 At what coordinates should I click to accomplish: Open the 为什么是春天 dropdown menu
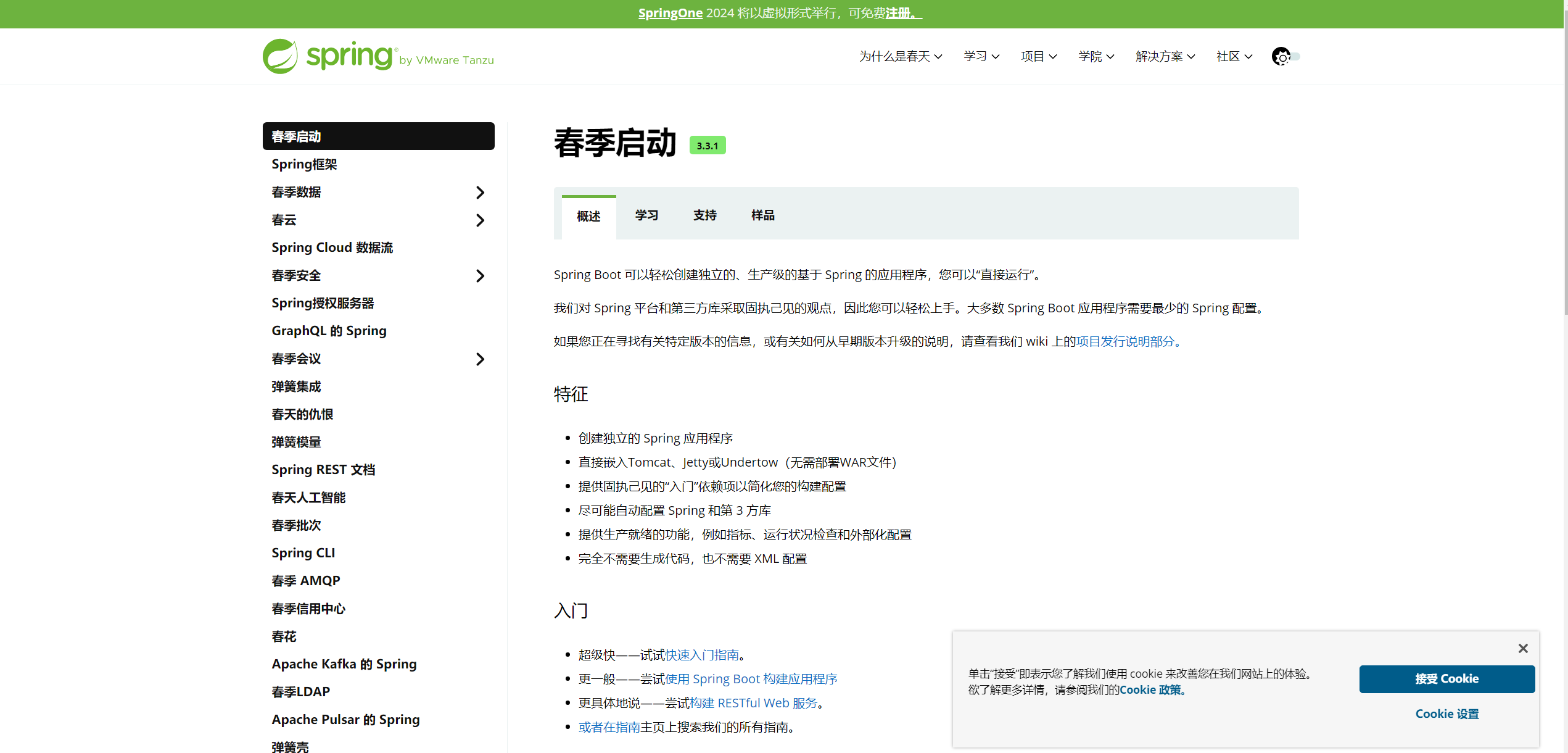pos(900,57)
